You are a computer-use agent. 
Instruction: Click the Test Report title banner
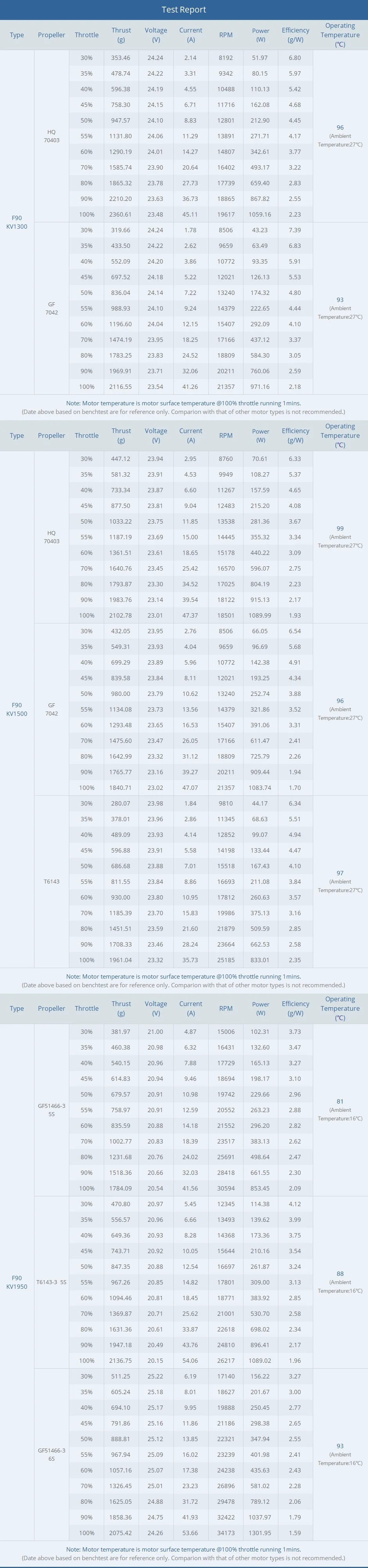coord(184,10)
